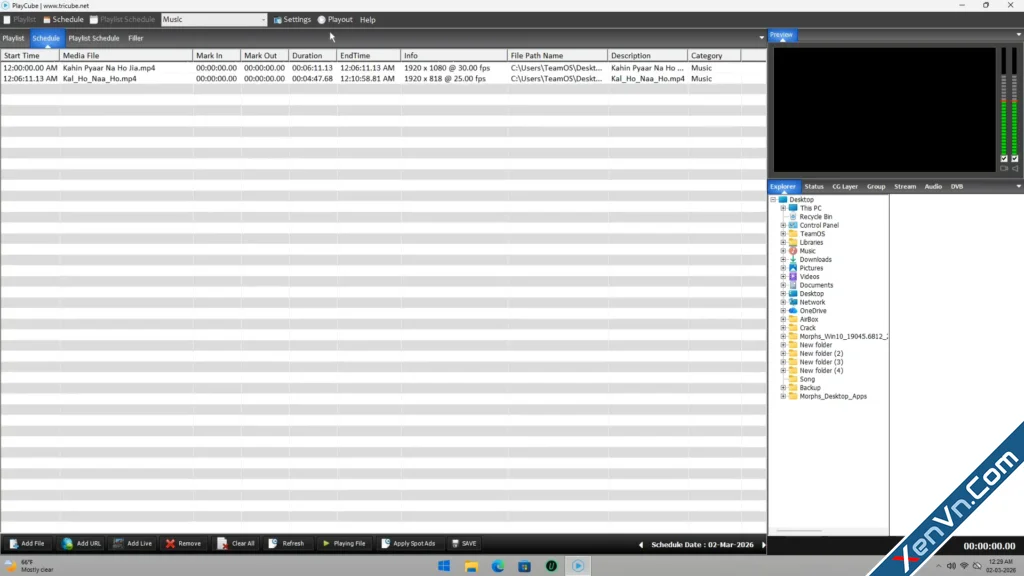Remove the selected item with Remove
This screenshot has width=1024, height=576.
pos(184,543)
